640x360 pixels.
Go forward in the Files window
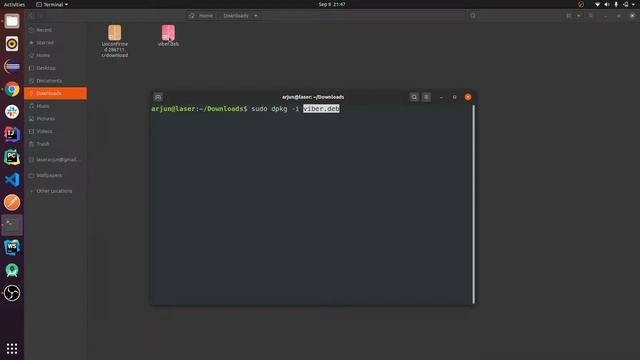pyautogui.click(x=41, y=16)
